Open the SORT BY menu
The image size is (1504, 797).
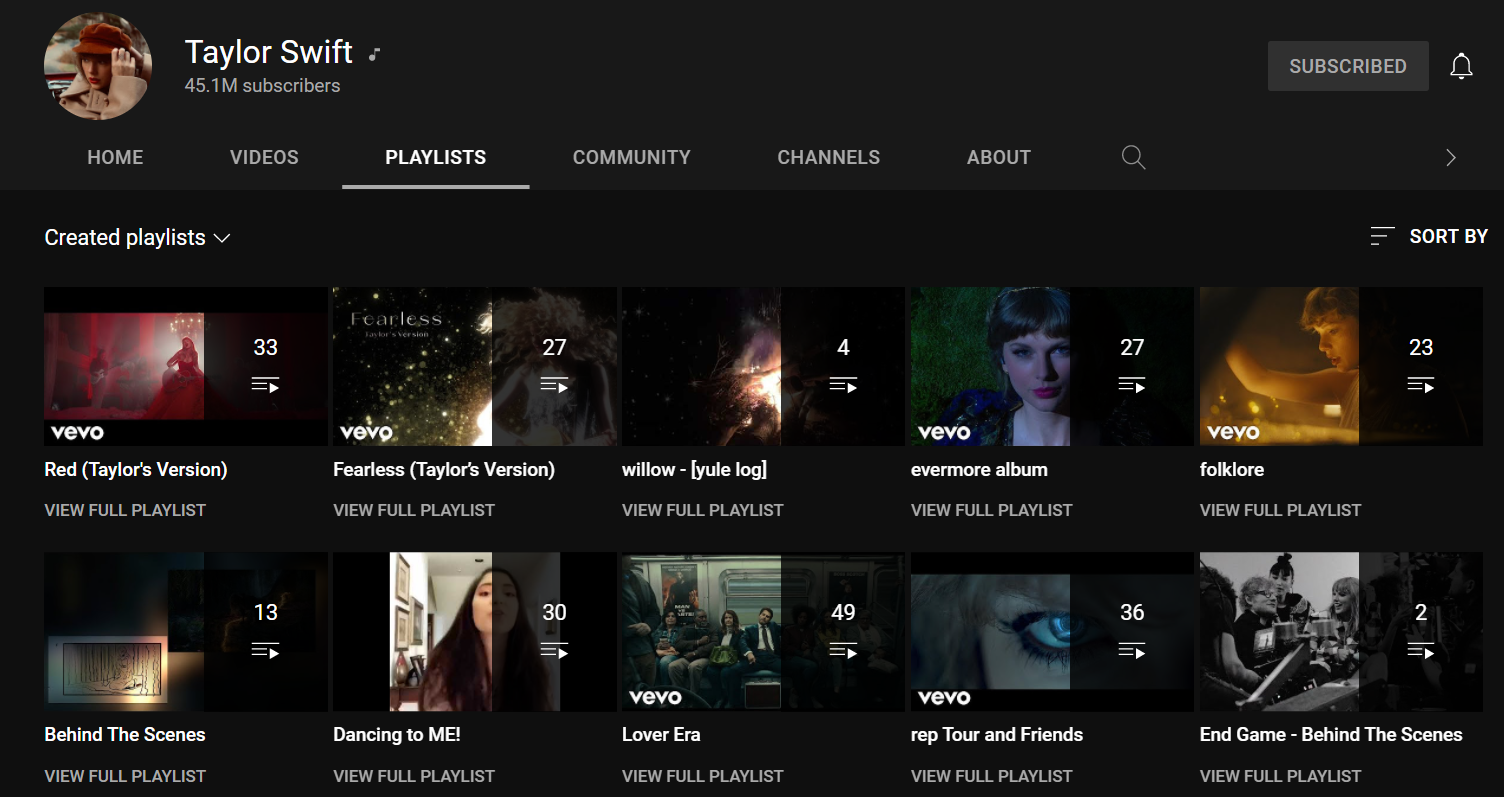[1429, 236]
